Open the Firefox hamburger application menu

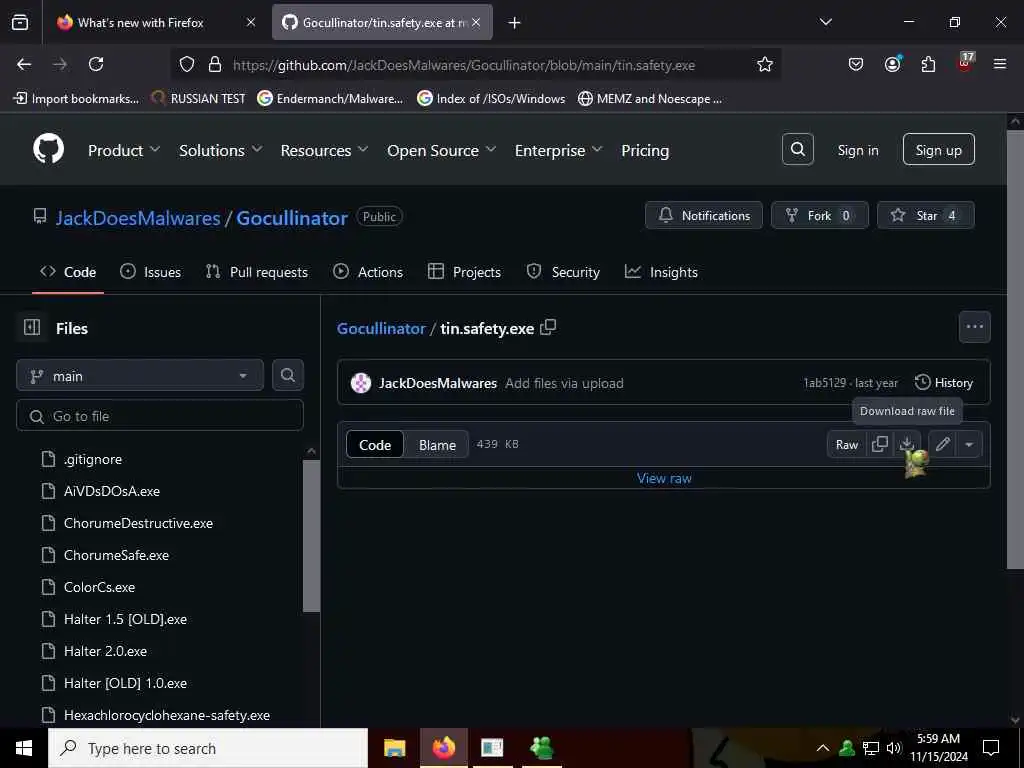1000,64
